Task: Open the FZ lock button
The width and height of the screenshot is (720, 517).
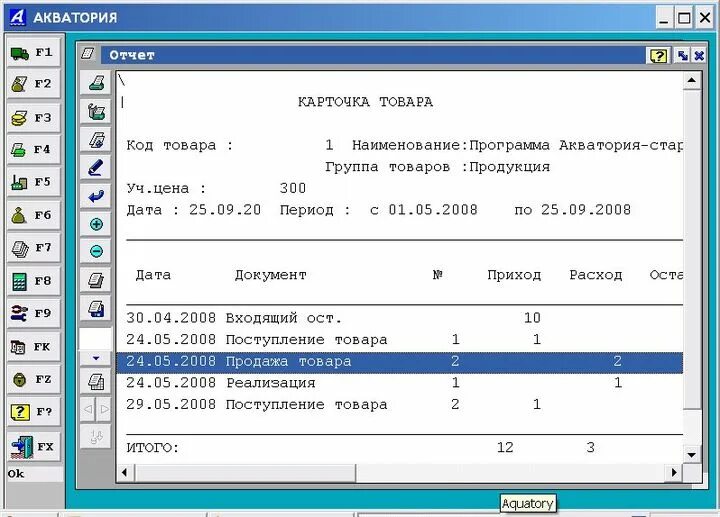Action: coord(34,380)
